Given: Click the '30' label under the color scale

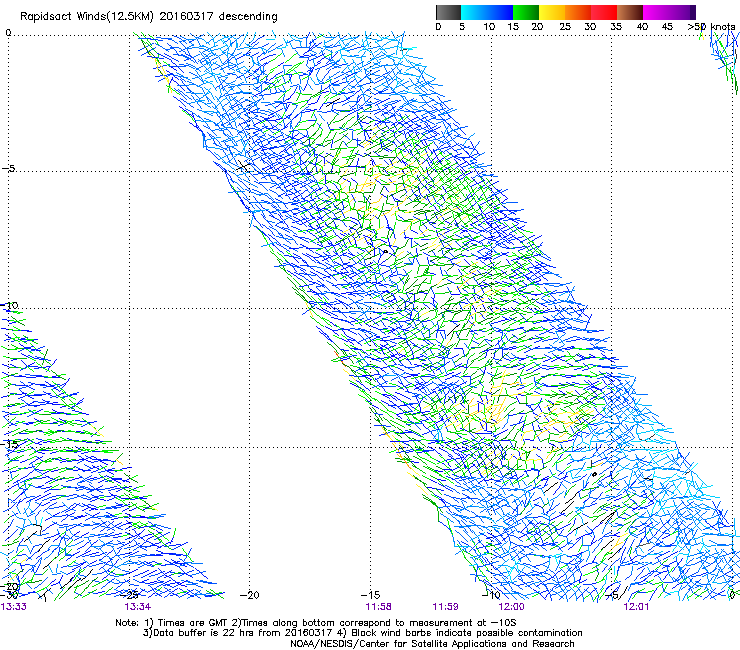Looking at the screenshot, I should pyautogui.click(x=590, y=27).
